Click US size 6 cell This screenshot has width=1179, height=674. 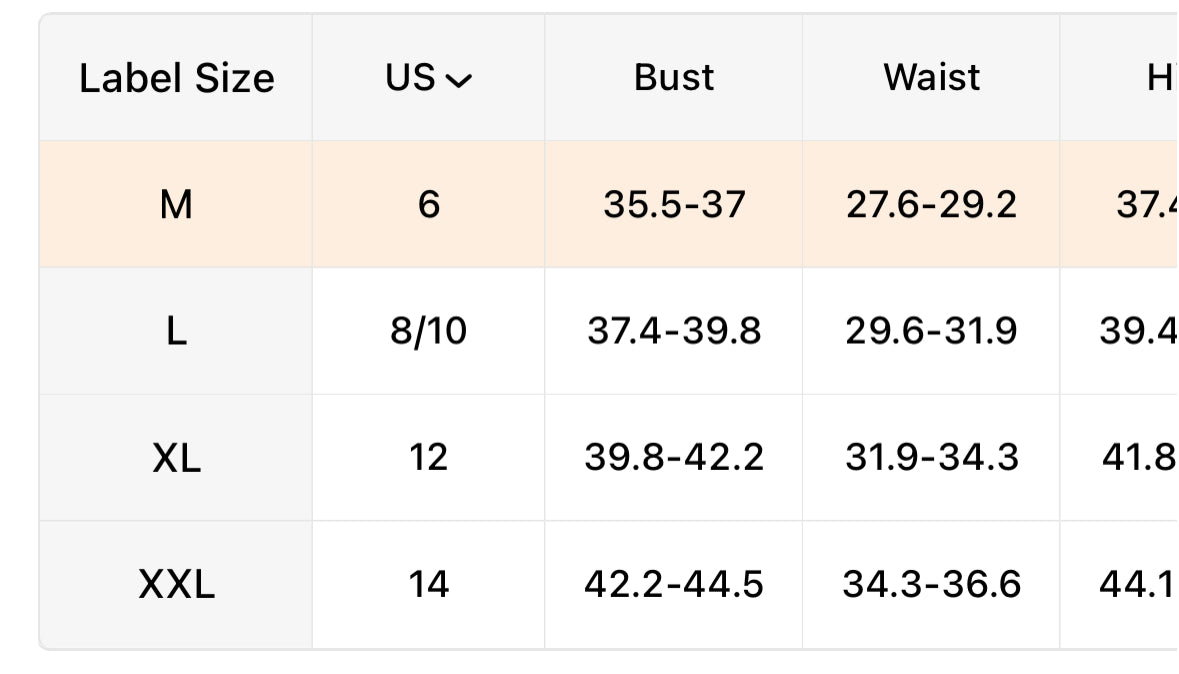pos(429,204)
